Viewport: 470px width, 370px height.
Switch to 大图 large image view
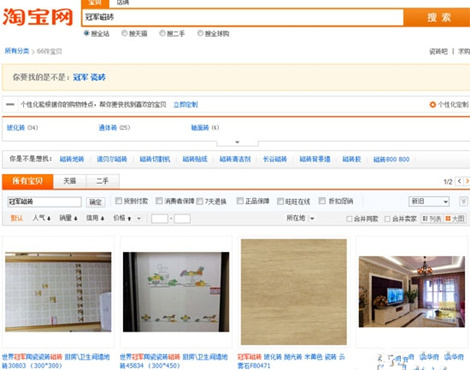coord(455,219)
